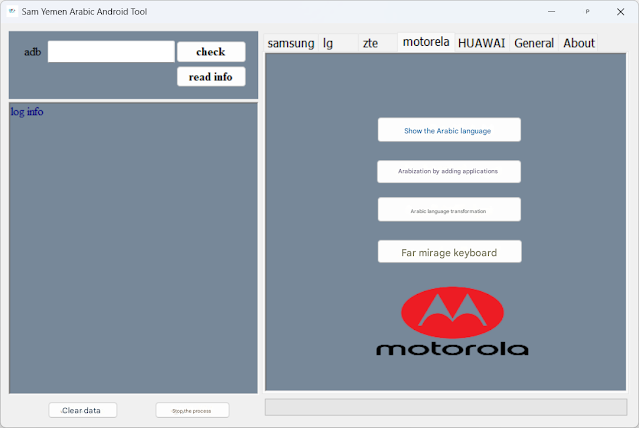Screen dimensions: 639x428
Task: Click the Clear data button
Action: 83,410
